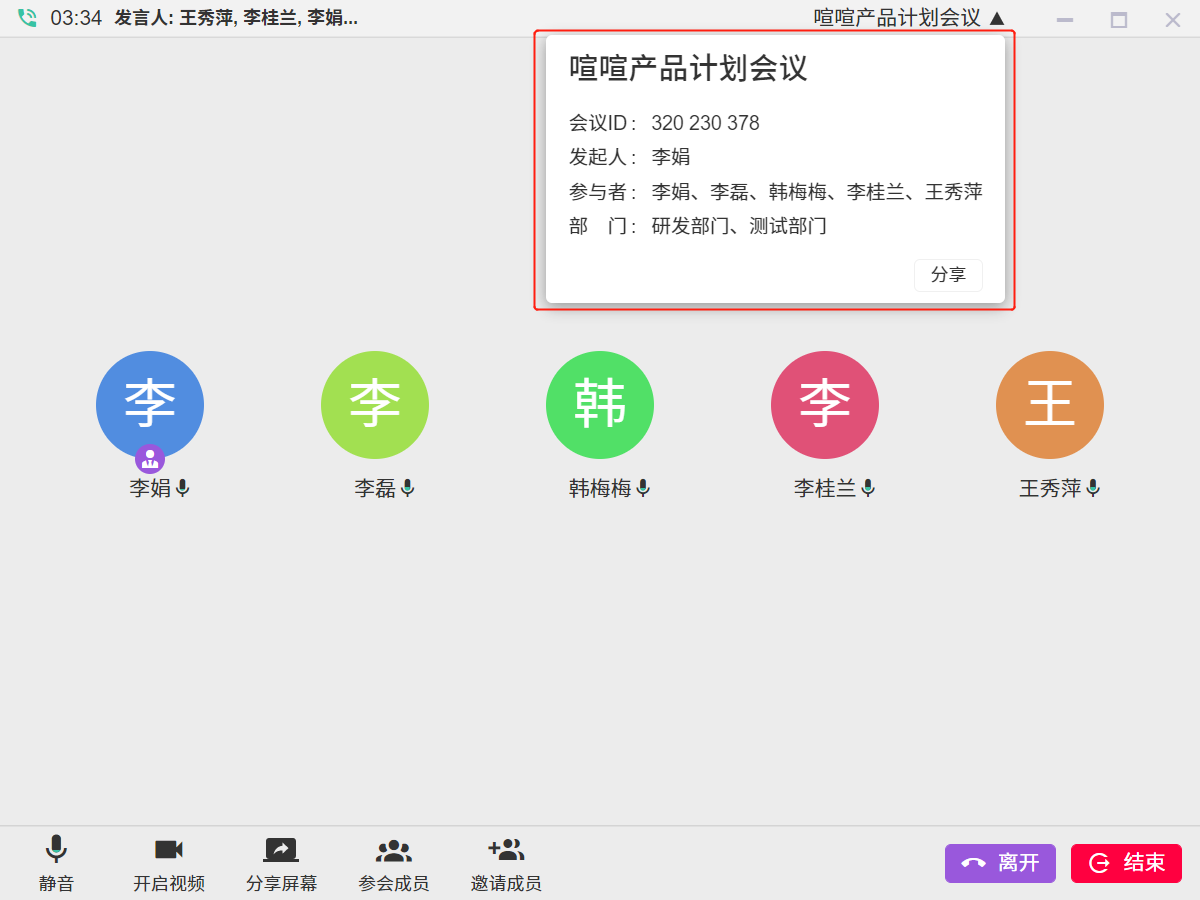Image resolution: width=1200 pixels, height=900 pixels.
Task: Select the orange 王秀萍 avatar
Action: click(1050, 405)
